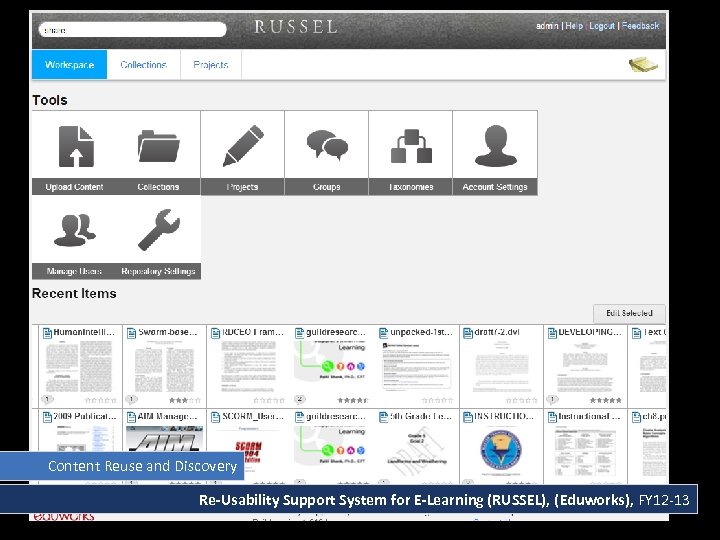Open the INSTRUCTIO… seal emblem thumbnail
The width and height of the screenshot is (720, 540).
pyautogui.click(x=501, y=451)
